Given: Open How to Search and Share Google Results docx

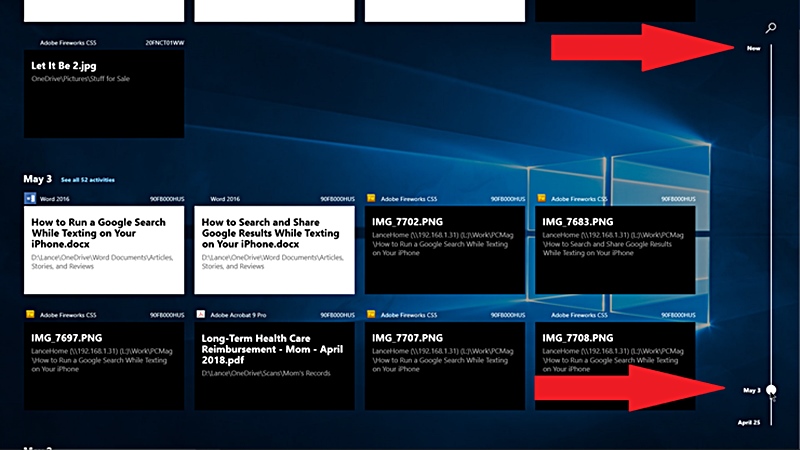Looking at the screenshot, I should coord(274,250).
